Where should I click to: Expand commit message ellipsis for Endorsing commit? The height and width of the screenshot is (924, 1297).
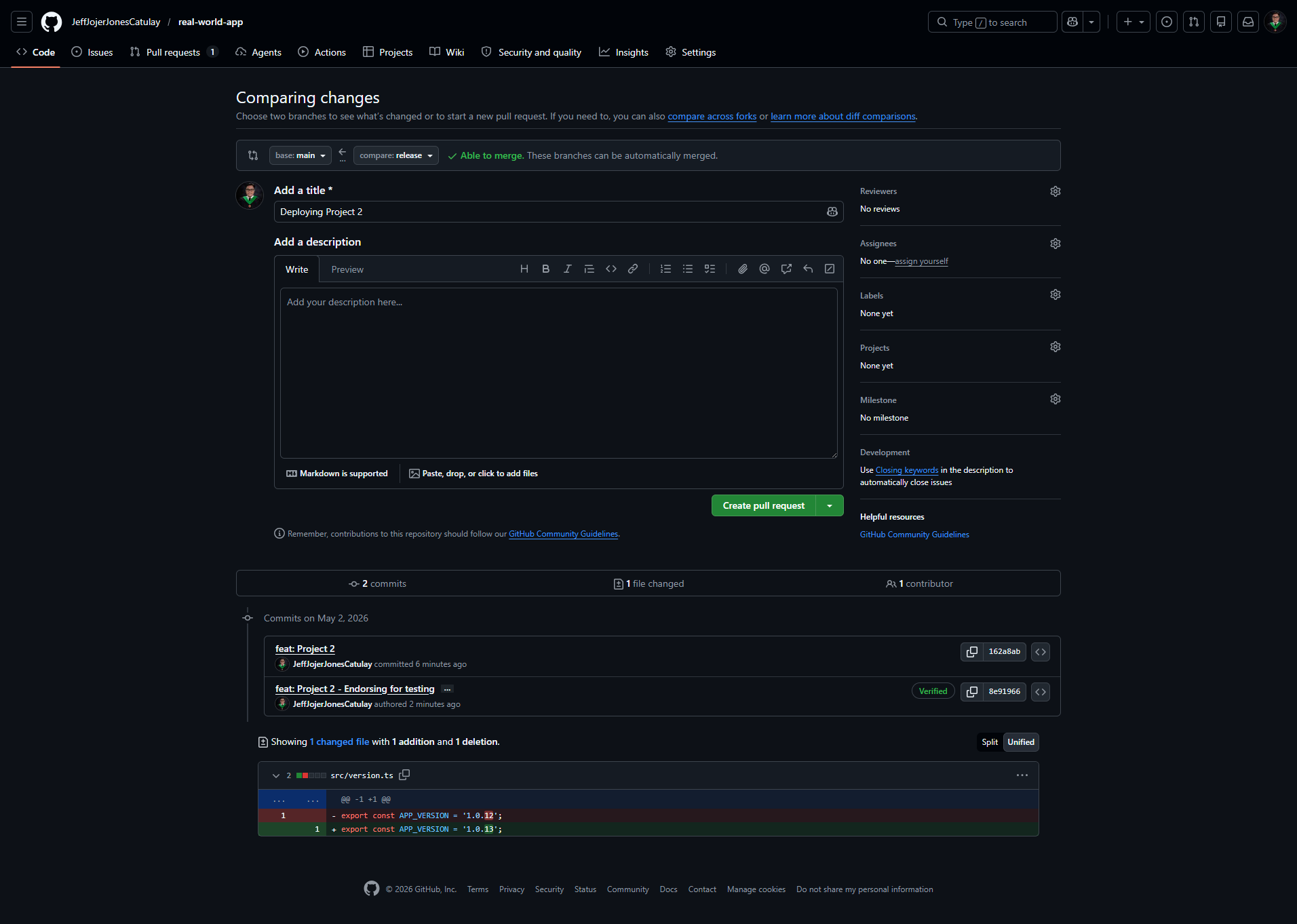[447, 689]
